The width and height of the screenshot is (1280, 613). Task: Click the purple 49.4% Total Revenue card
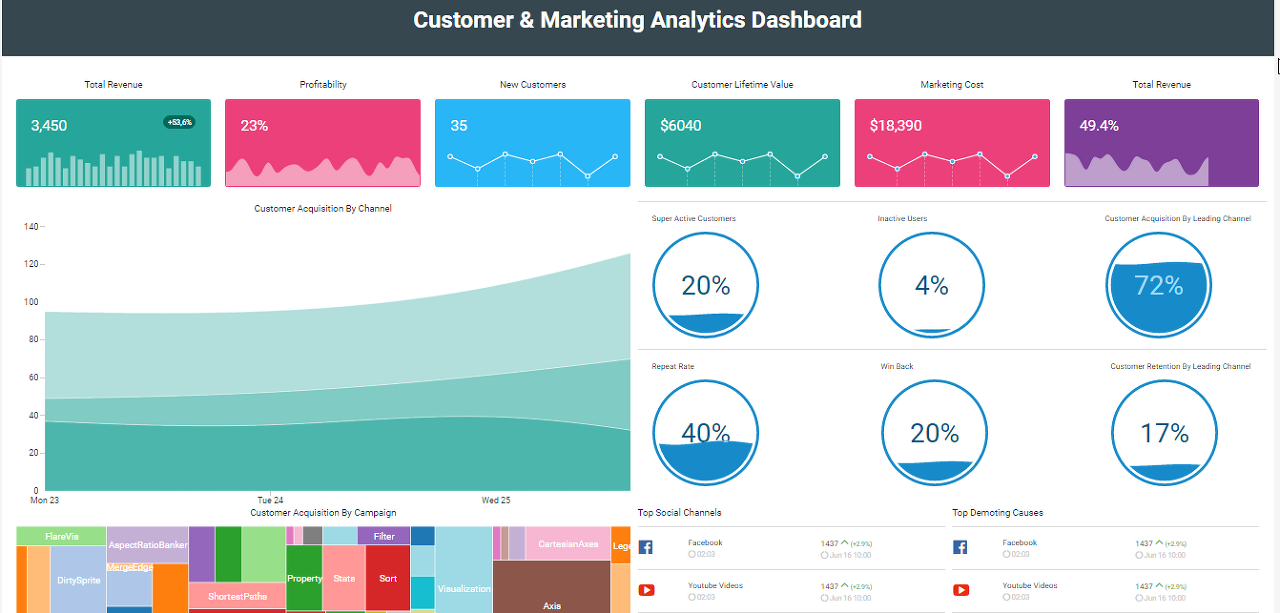1161,143
